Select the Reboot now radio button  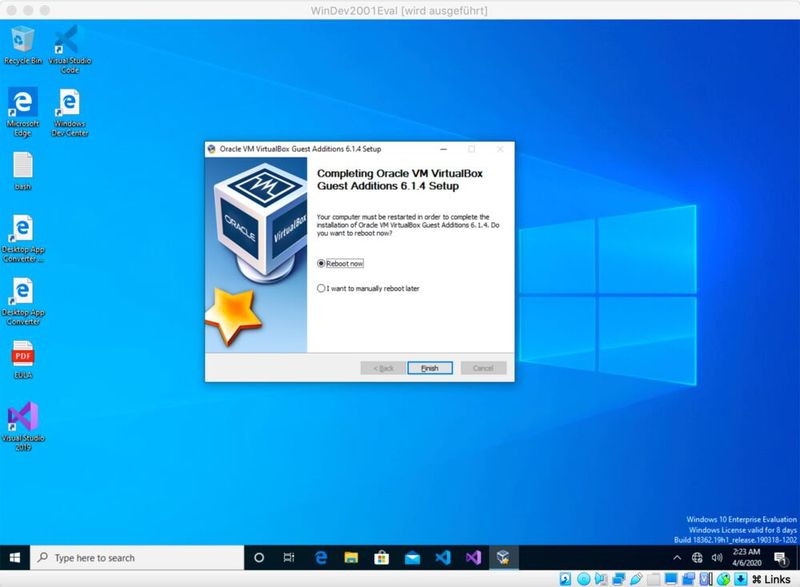point(321,264)
